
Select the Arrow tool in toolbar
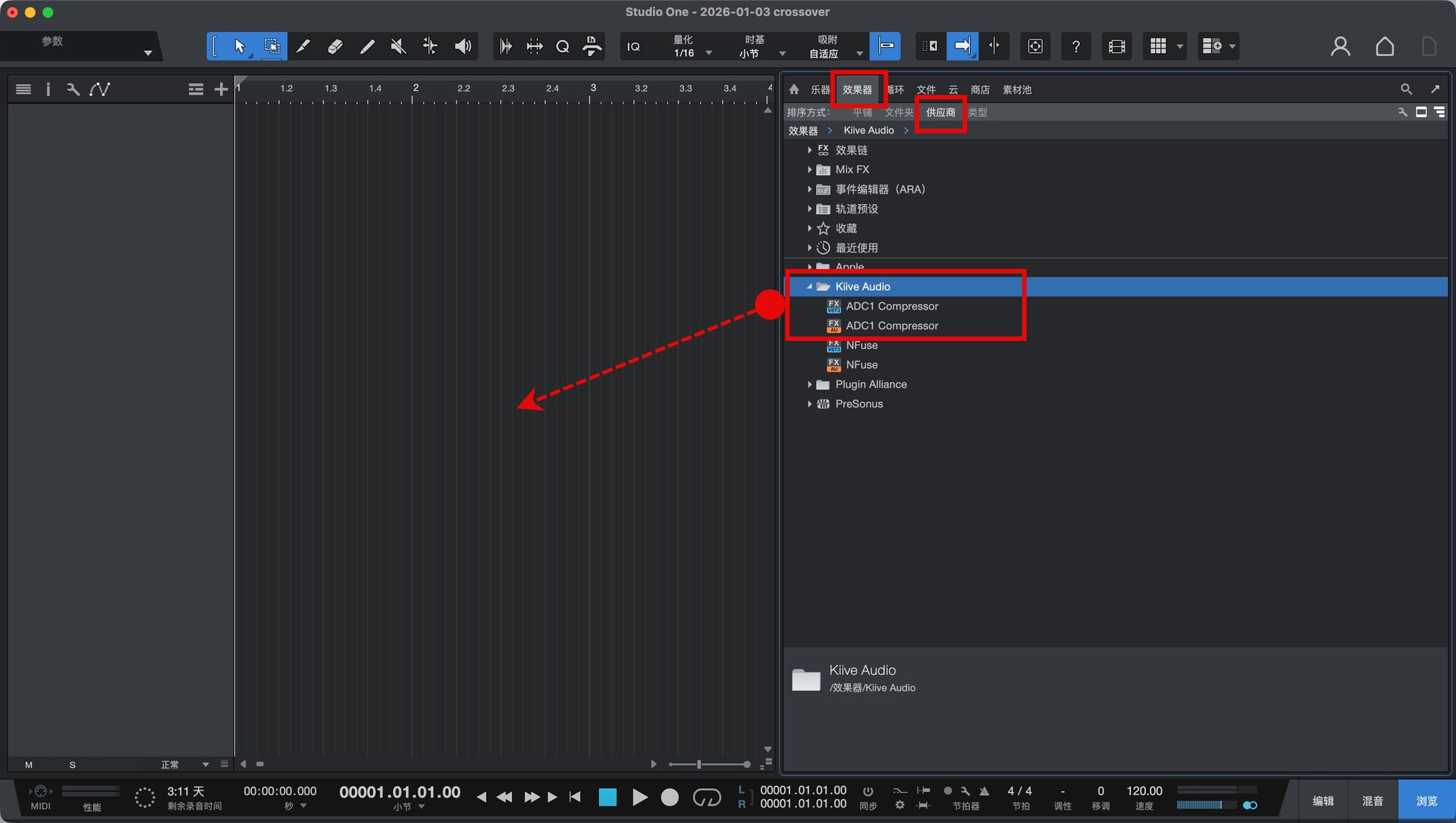pos(240,46)
